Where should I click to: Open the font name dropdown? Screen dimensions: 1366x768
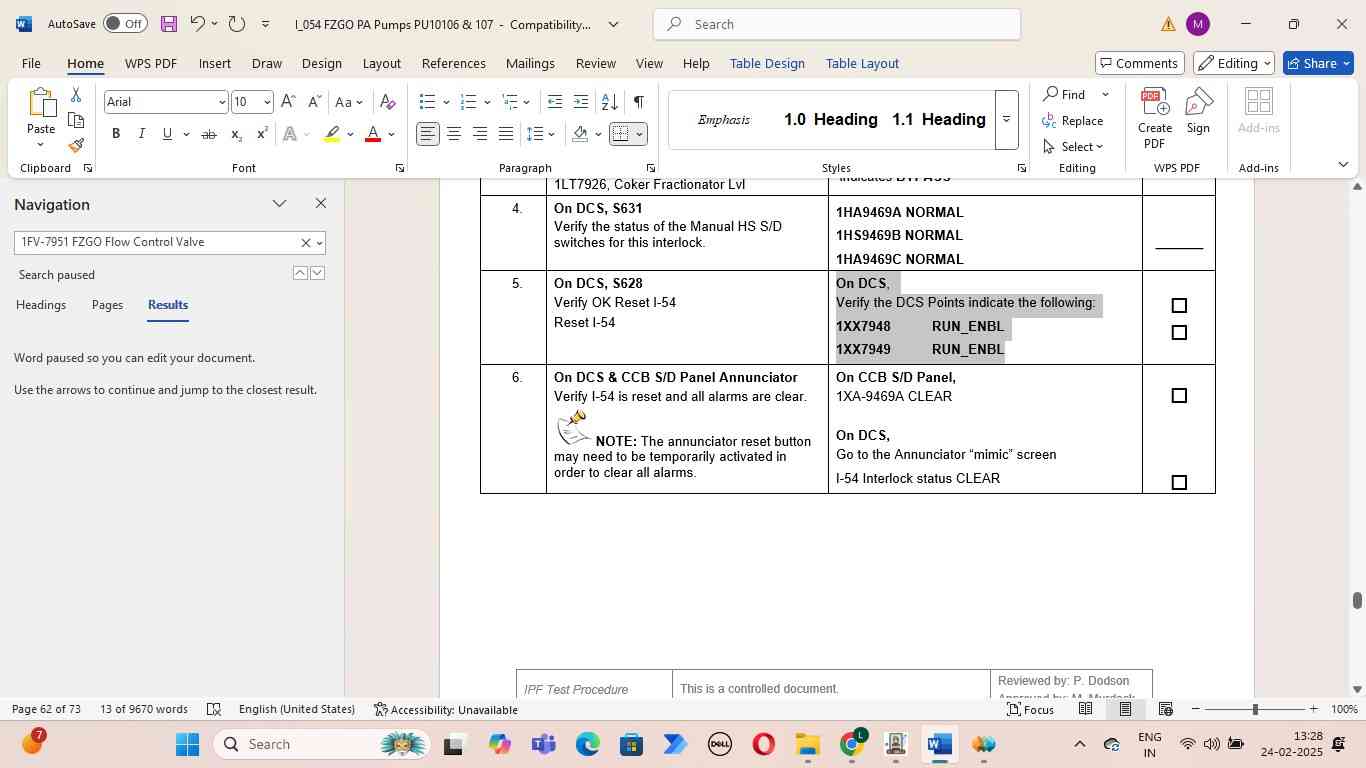click(x=221, y=102)
